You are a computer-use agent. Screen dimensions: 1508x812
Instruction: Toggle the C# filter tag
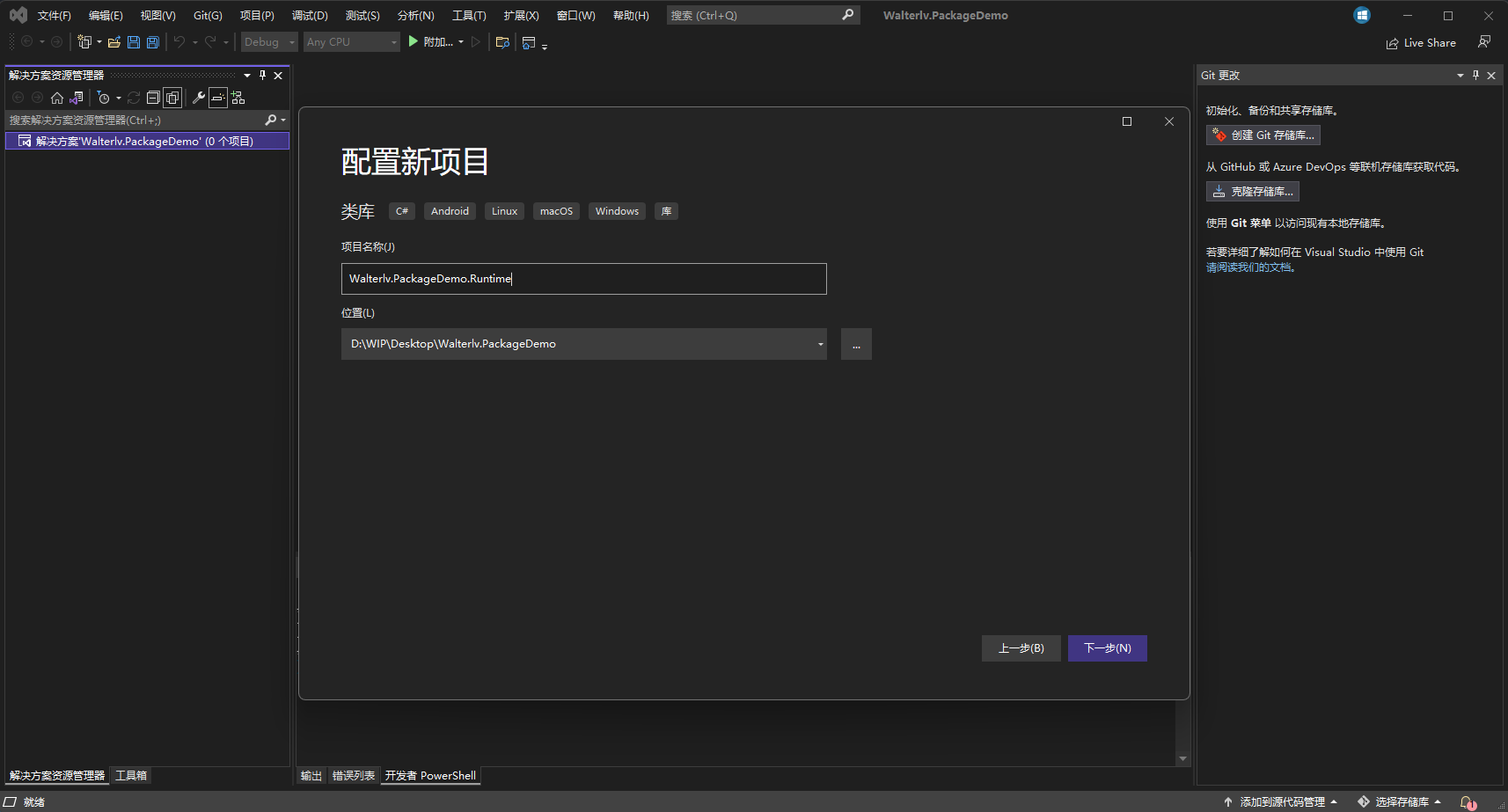coord(401,211)
